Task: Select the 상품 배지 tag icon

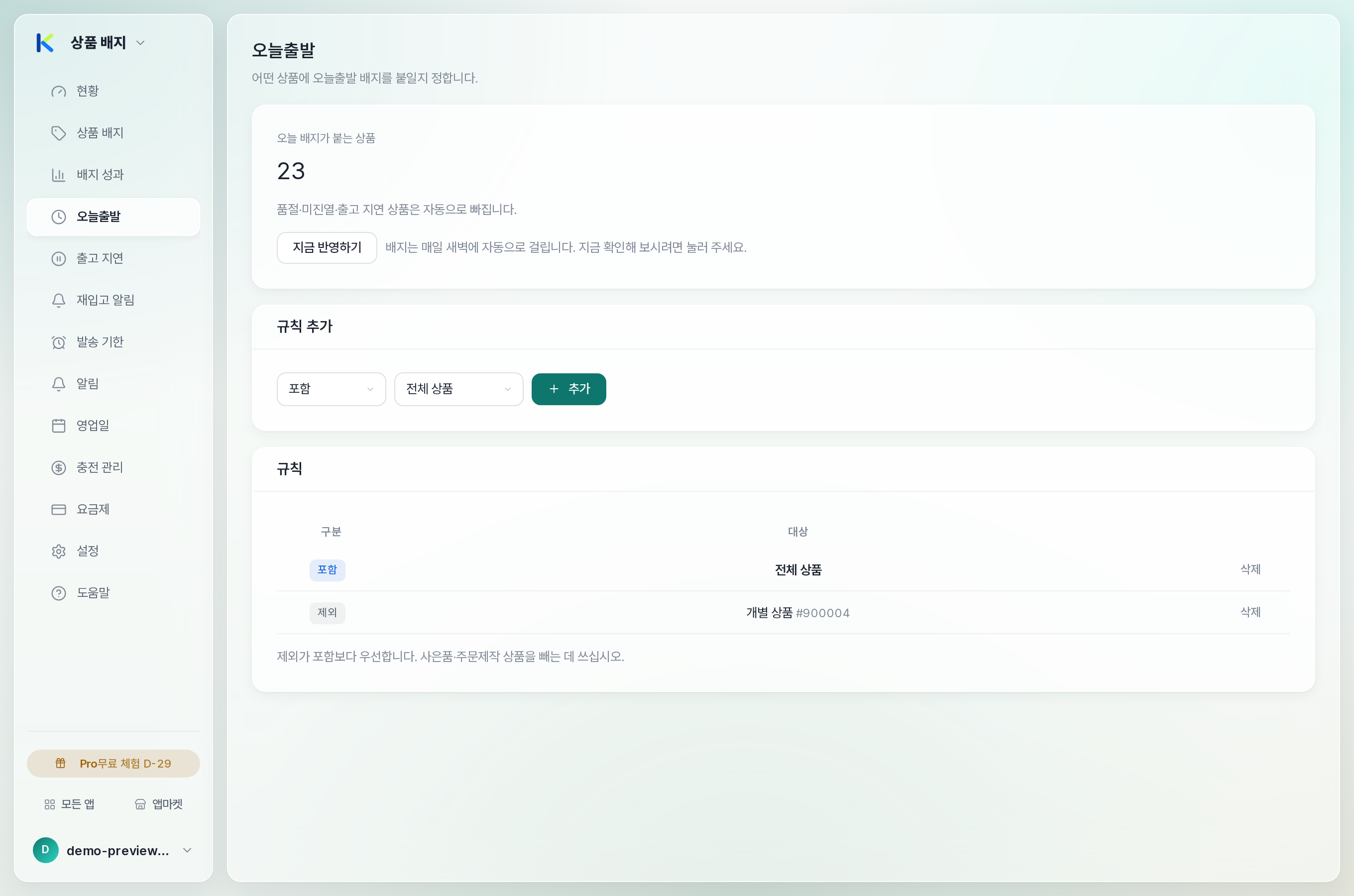Action: tap(58, 133)
